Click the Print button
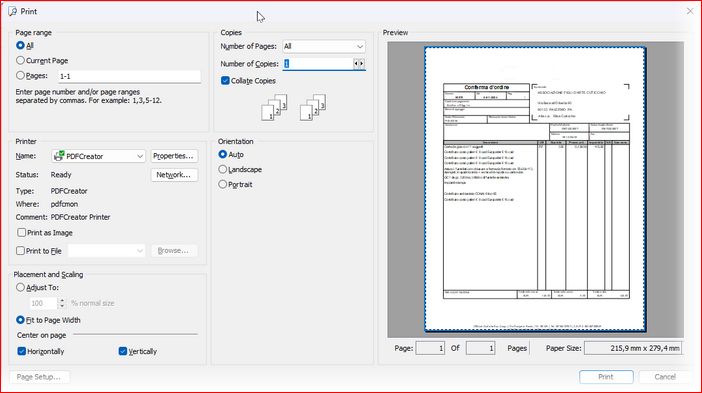This screenshot has width=702, height=393. click(606, 377)
